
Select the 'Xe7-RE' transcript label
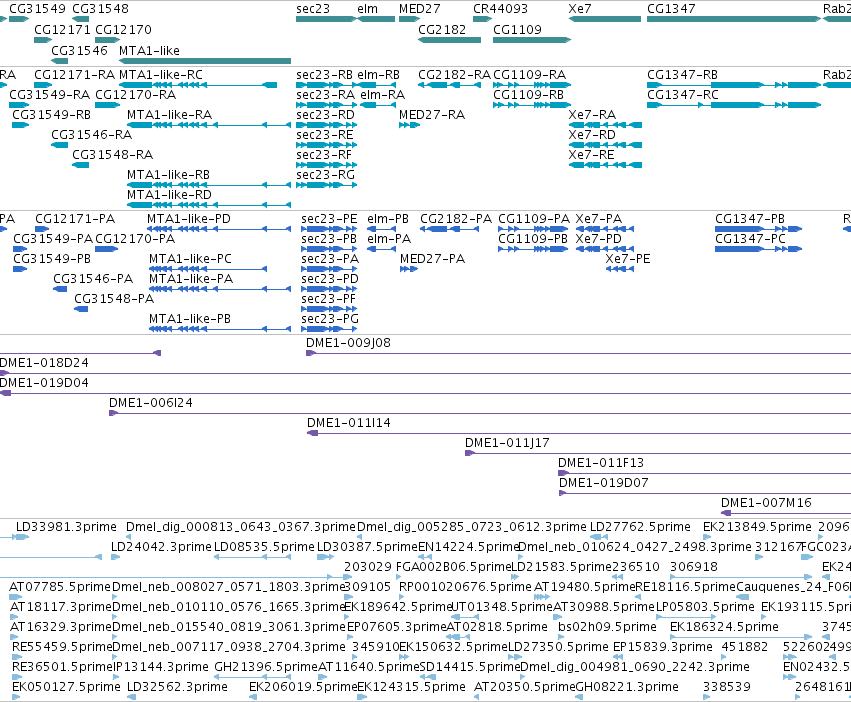point(592,155)
